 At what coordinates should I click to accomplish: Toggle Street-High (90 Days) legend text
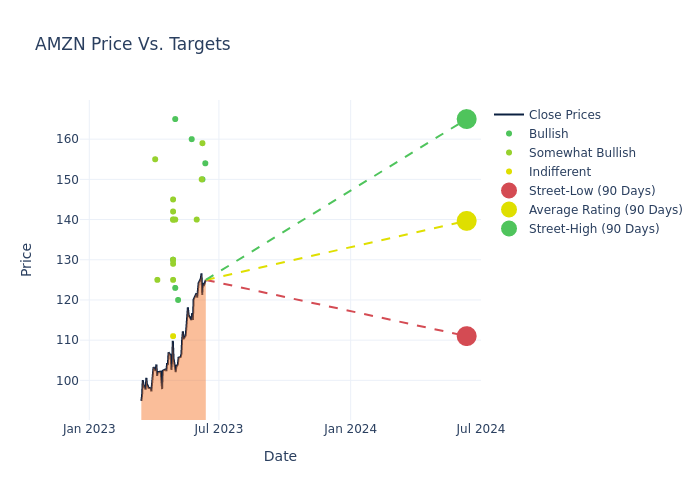click(594, 229)
